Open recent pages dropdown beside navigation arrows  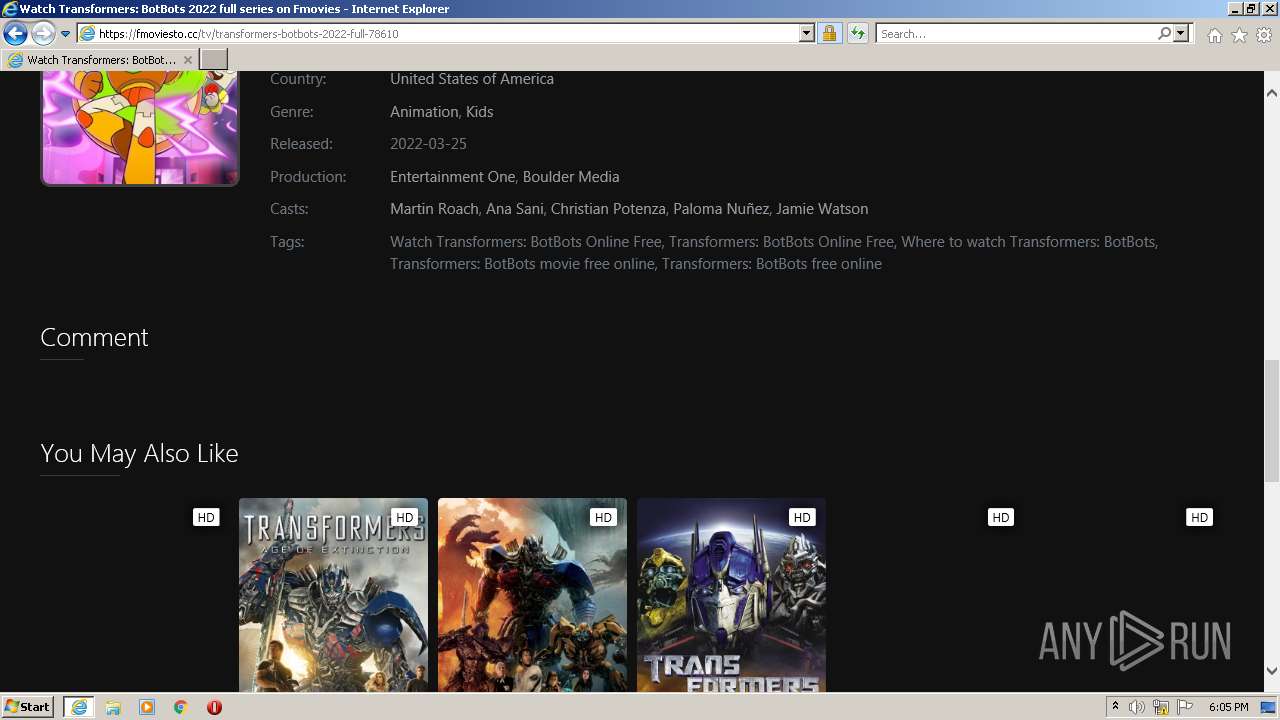coord(65,34)
